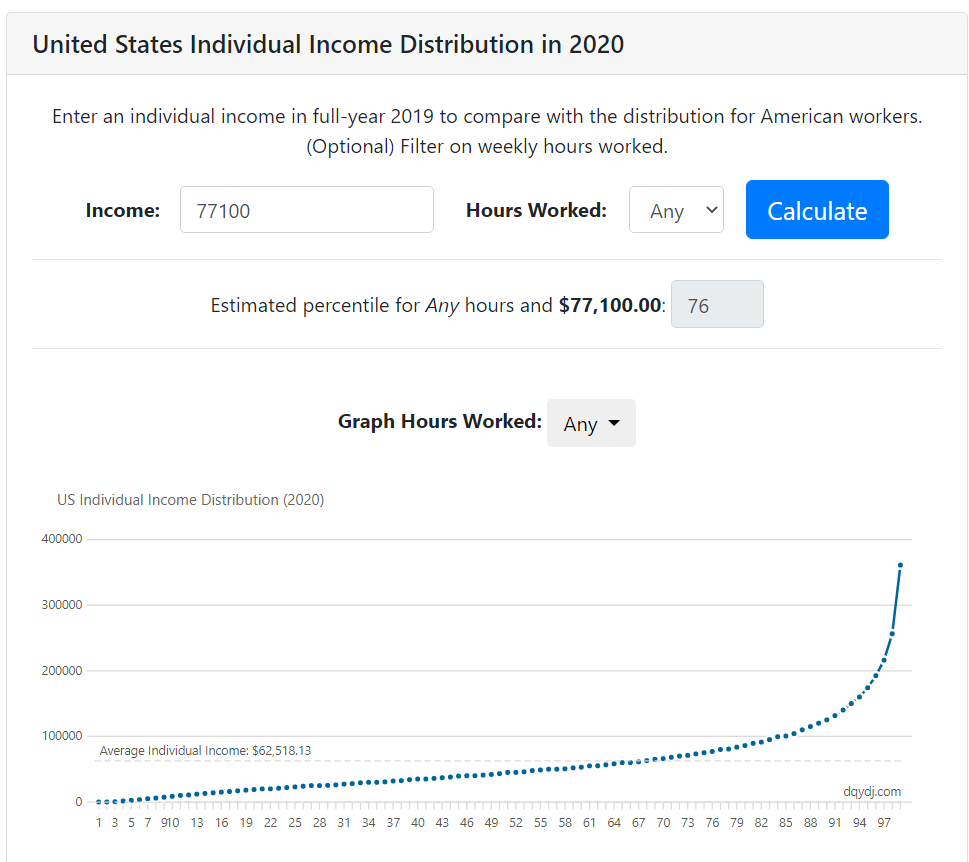
Task: Open the Hours Worked dropdown
Action: tap(676, 210)
